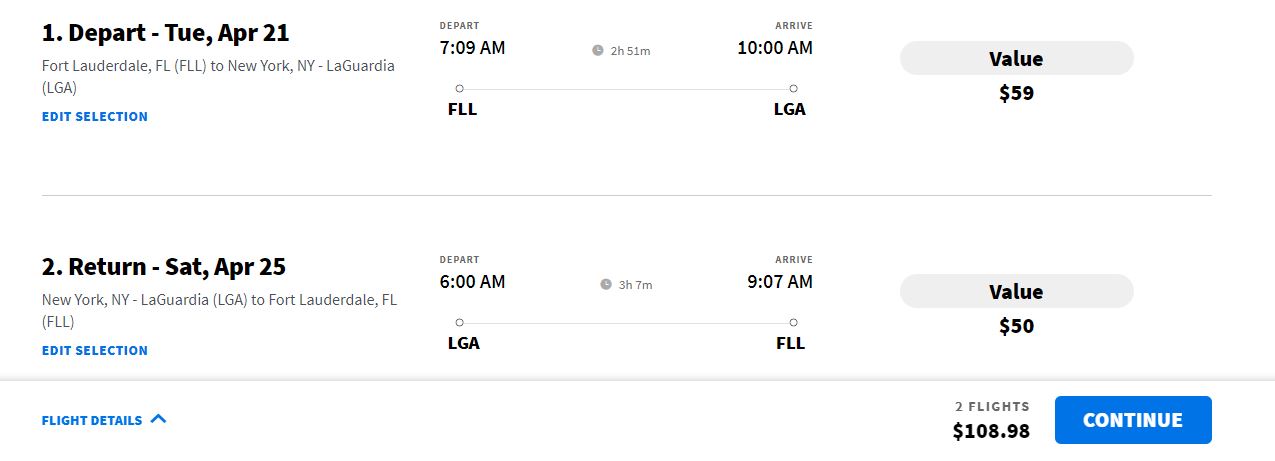Screen dimensions: 1275x461
Task: Click the $108.98 total price
Action: pyautogui.click(x=991, y=432)
